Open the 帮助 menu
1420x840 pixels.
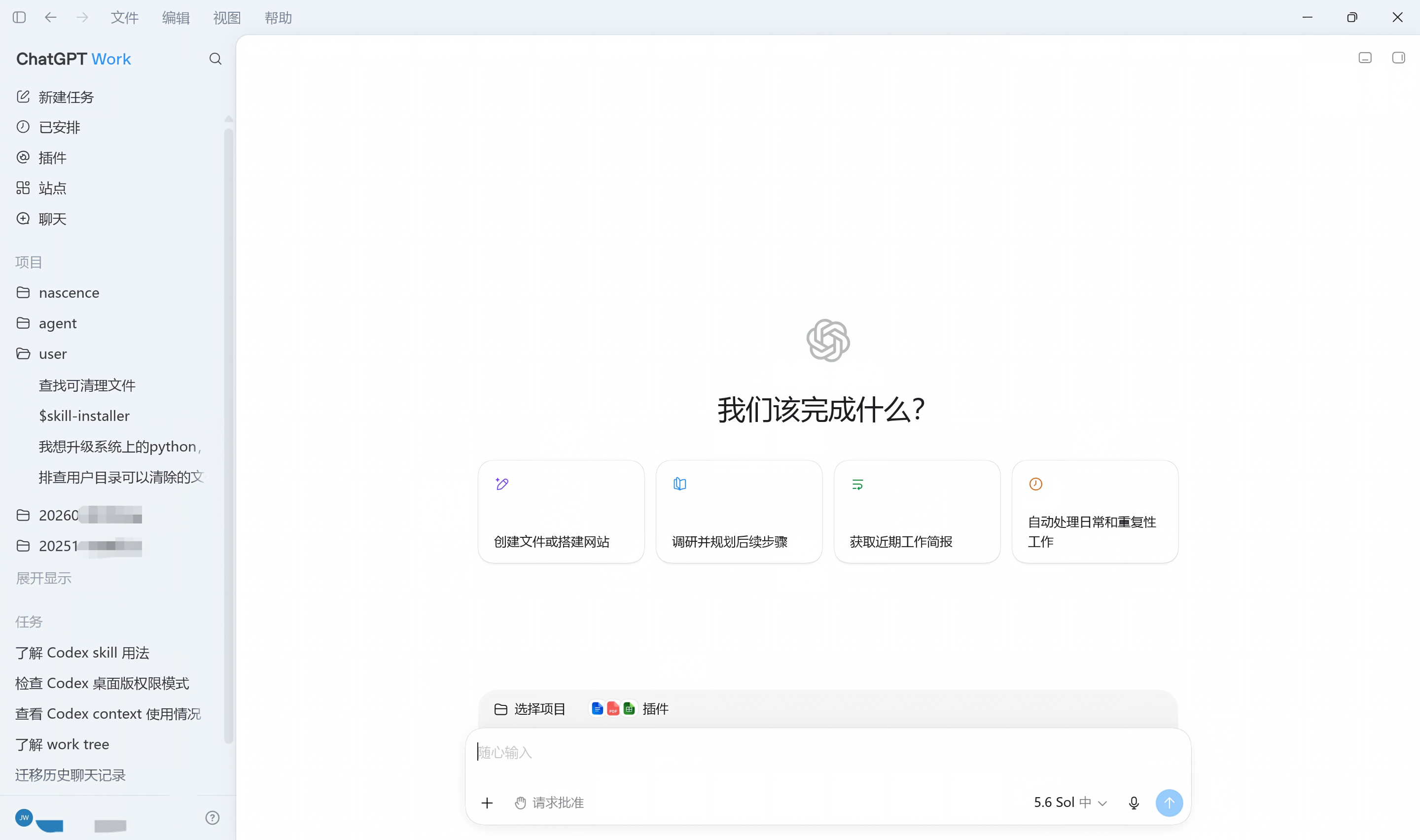[278, 18]
